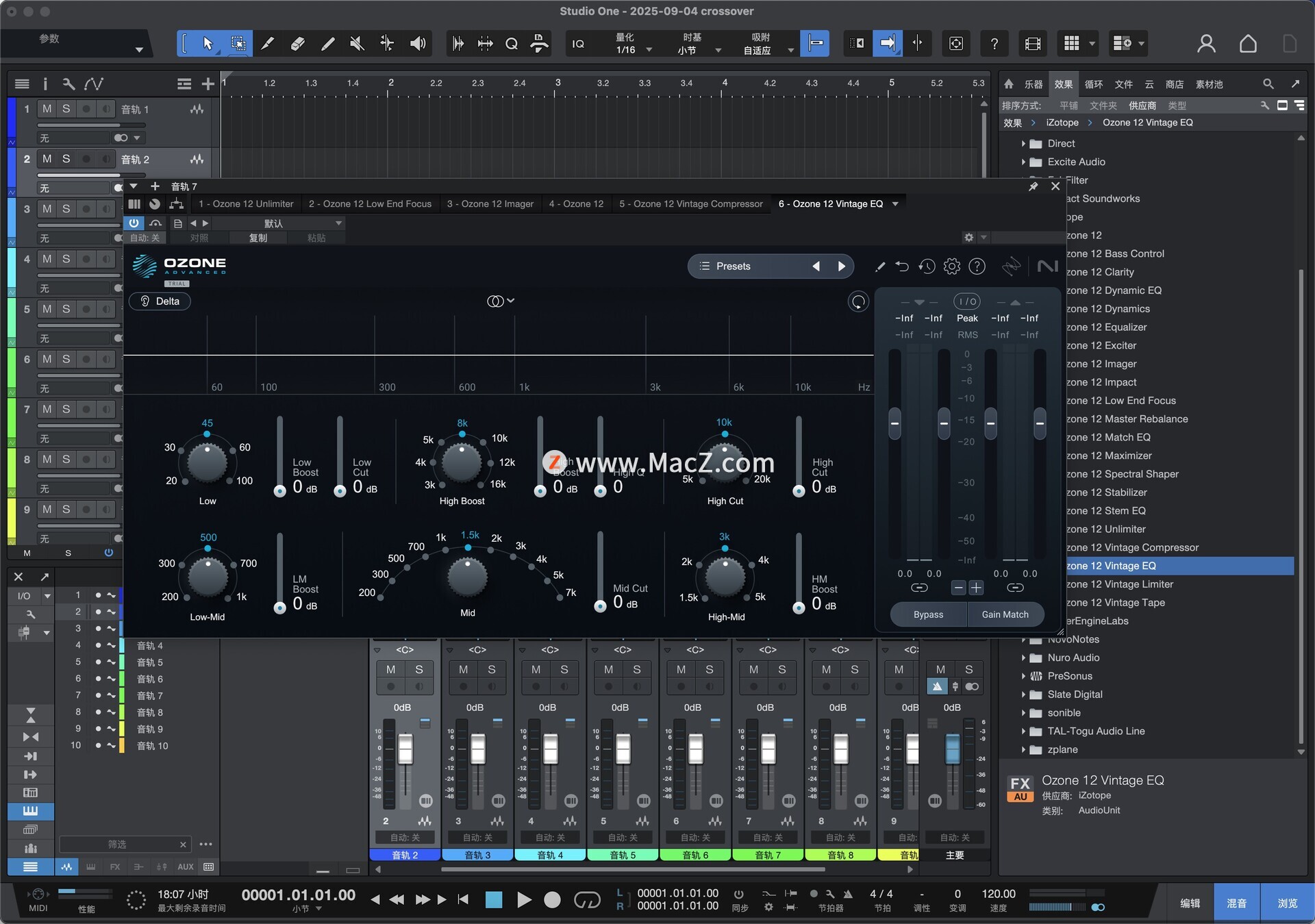
Task: Open the Ozone Presets button
Action: click(x=734, y=266)
